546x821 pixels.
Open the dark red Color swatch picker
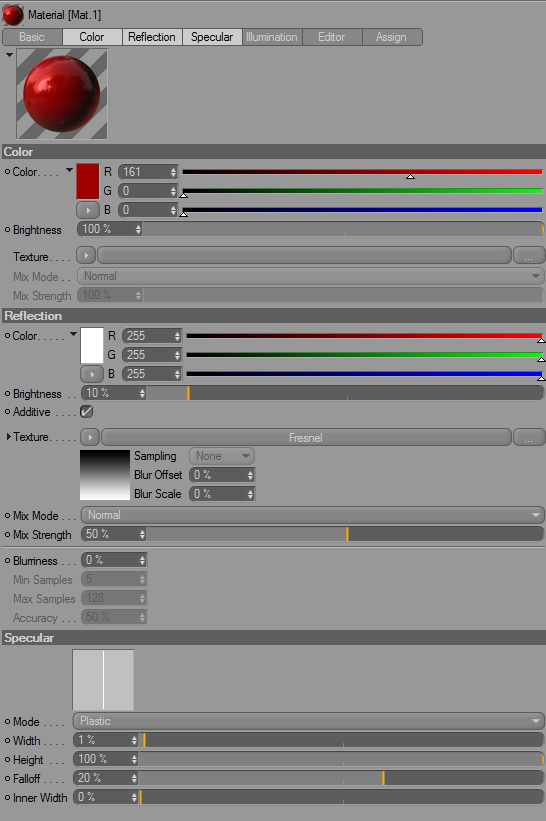[x=88, y=182]
